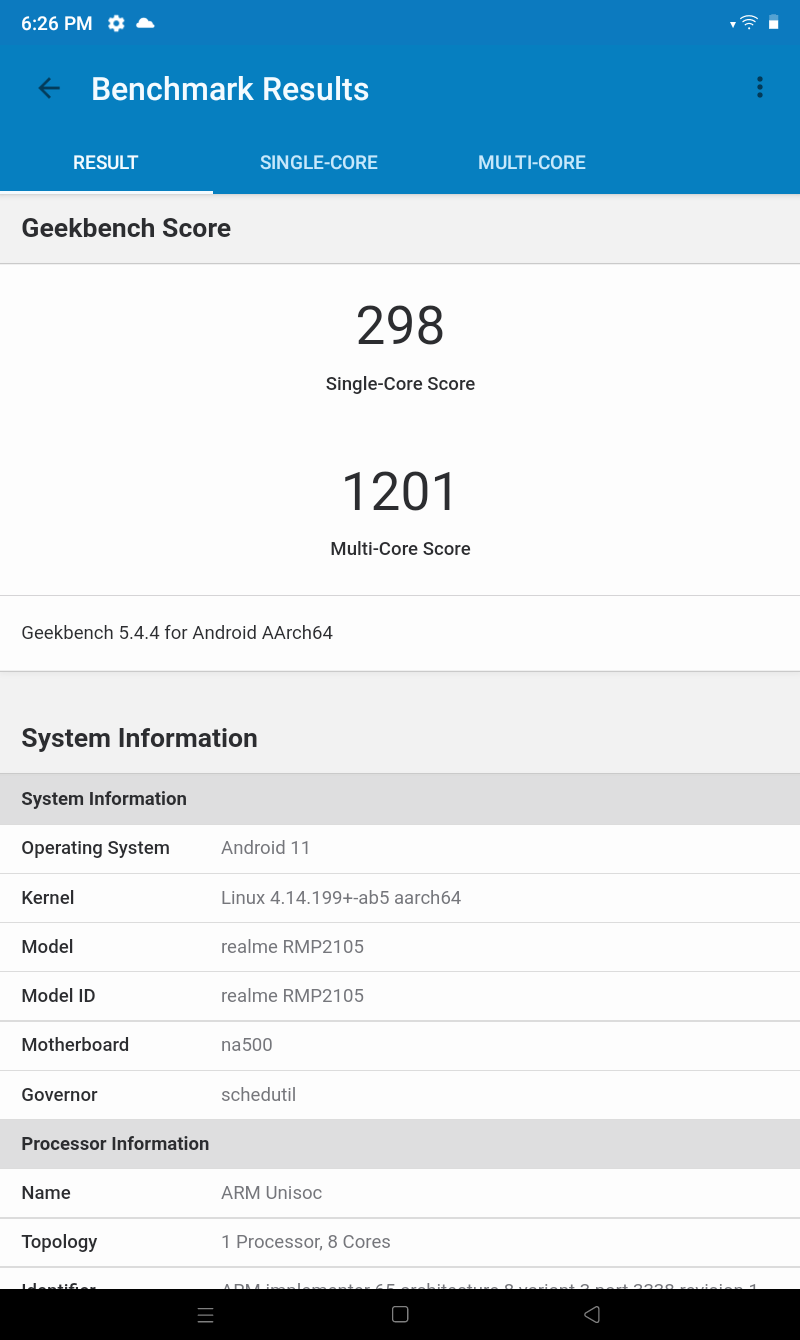Screen dimensions: 800x1340
Task: Tap the Single-Core Score value 298
Action: pyautogui.click(x=400, y=327)
